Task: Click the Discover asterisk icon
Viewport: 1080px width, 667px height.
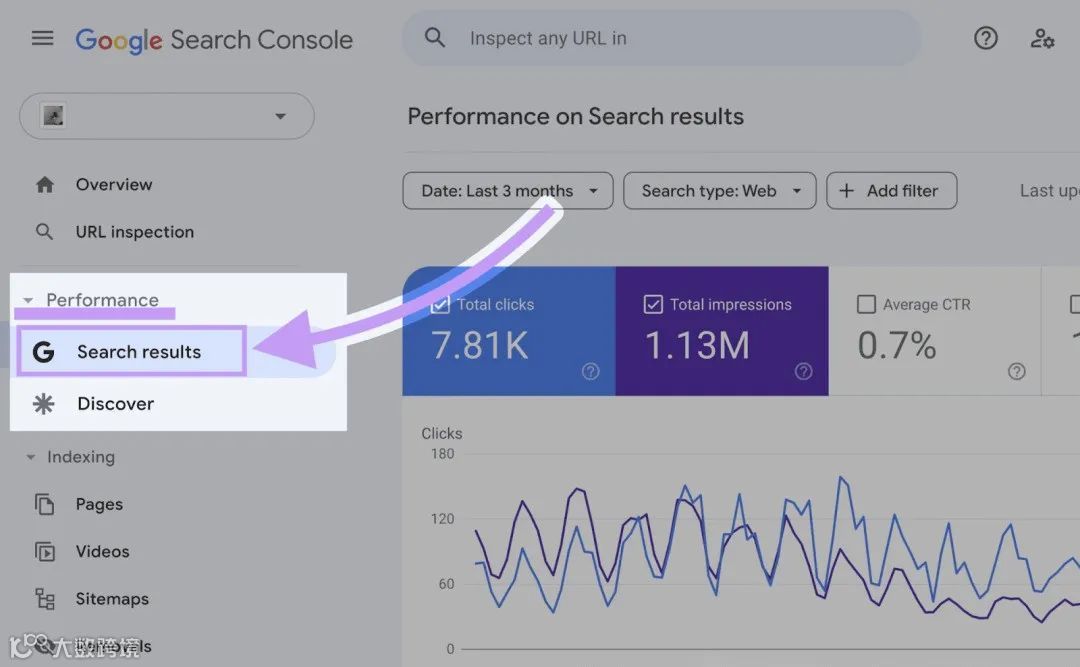Action: [44, 404]
